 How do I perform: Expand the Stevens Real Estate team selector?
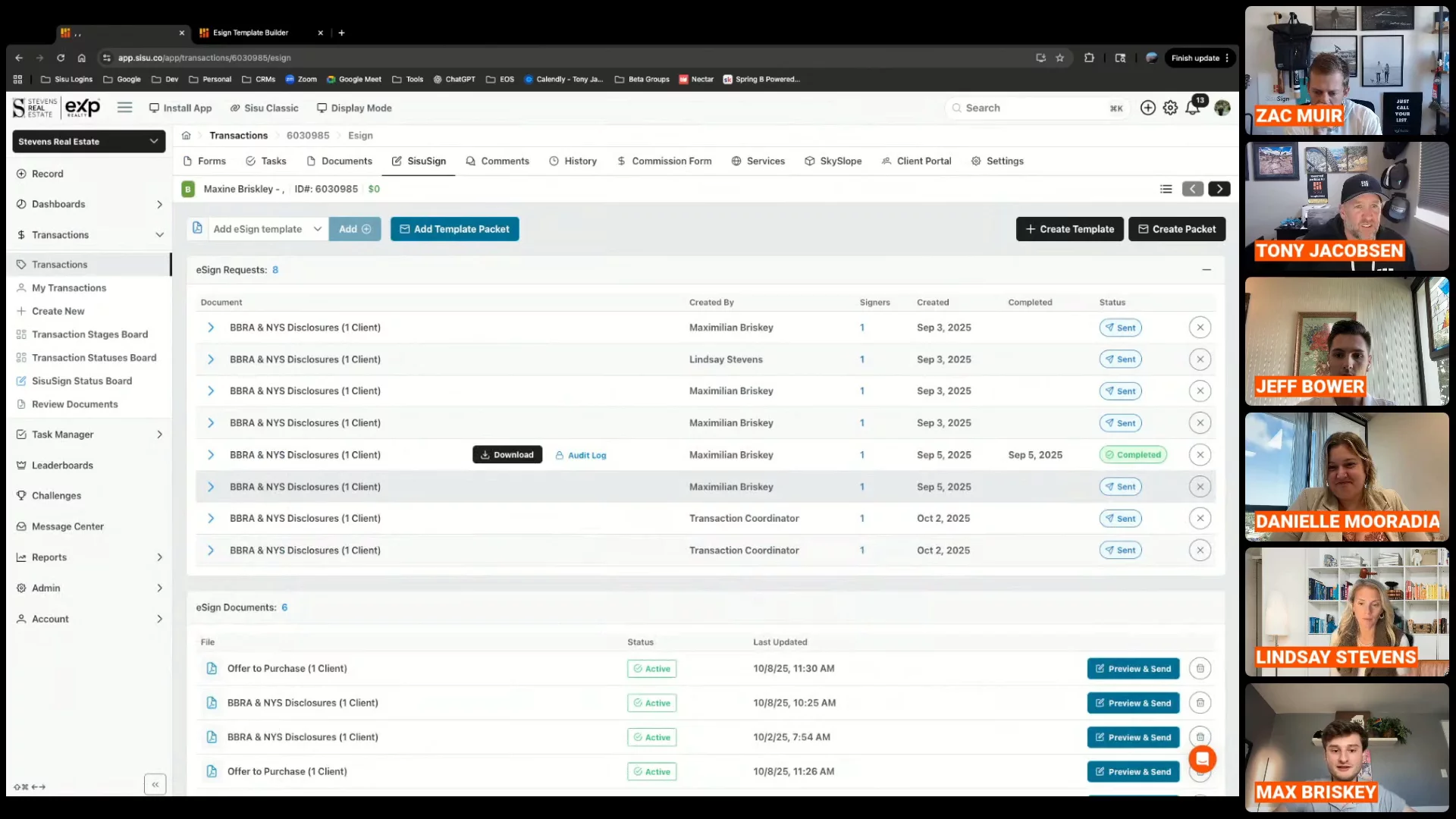click(89, 142)
